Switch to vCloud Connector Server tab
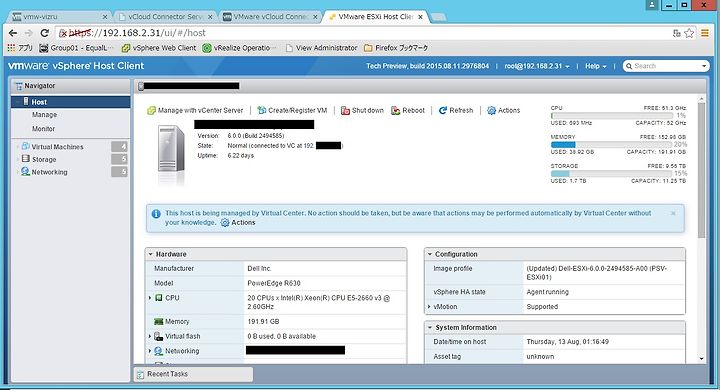The image size is (720, 390). [x=165, y=17]
